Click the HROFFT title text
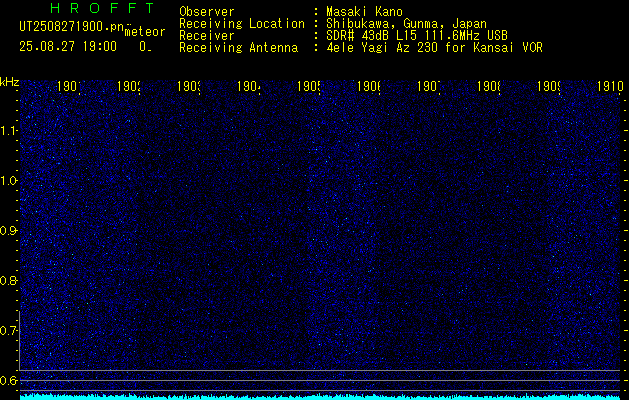 pyautogui.click(x=102, y=8)
